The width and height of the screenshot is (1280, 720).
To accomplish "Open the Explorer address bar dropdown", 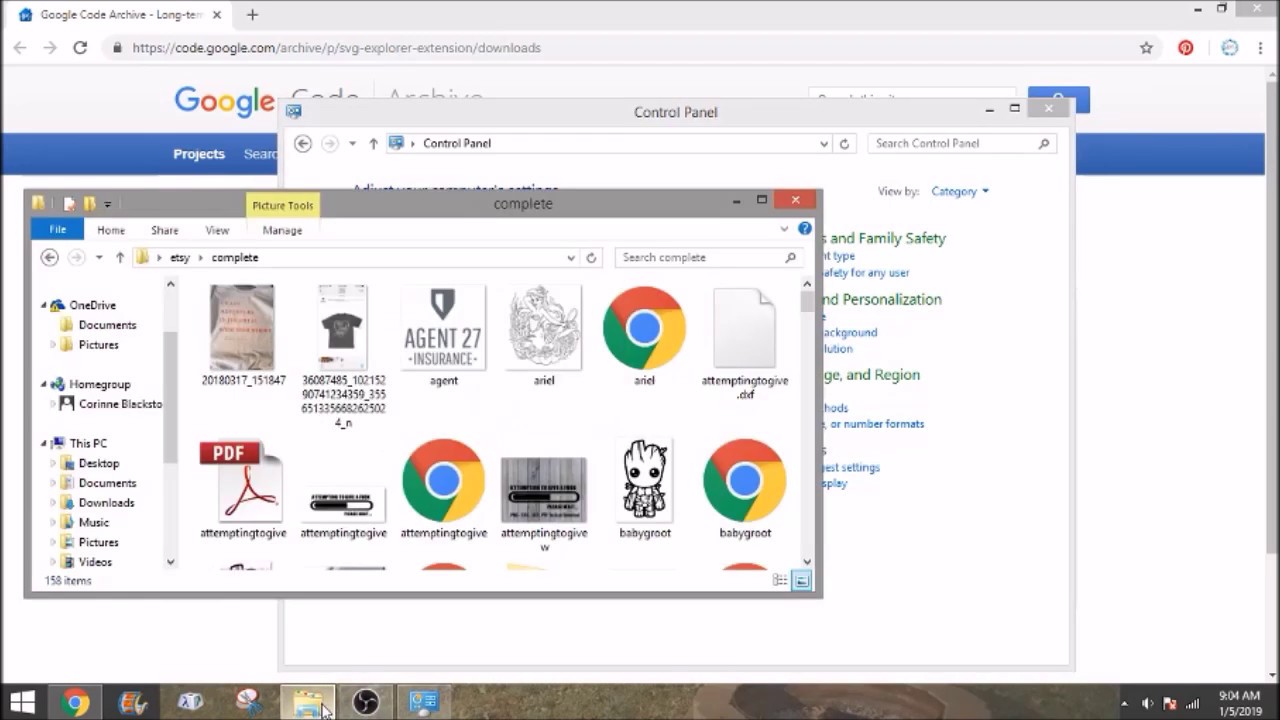I will point(571,257).
